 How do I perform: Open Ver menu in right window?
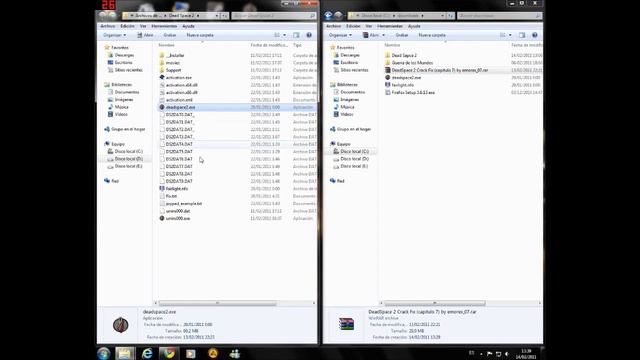(x=369, y=26)
